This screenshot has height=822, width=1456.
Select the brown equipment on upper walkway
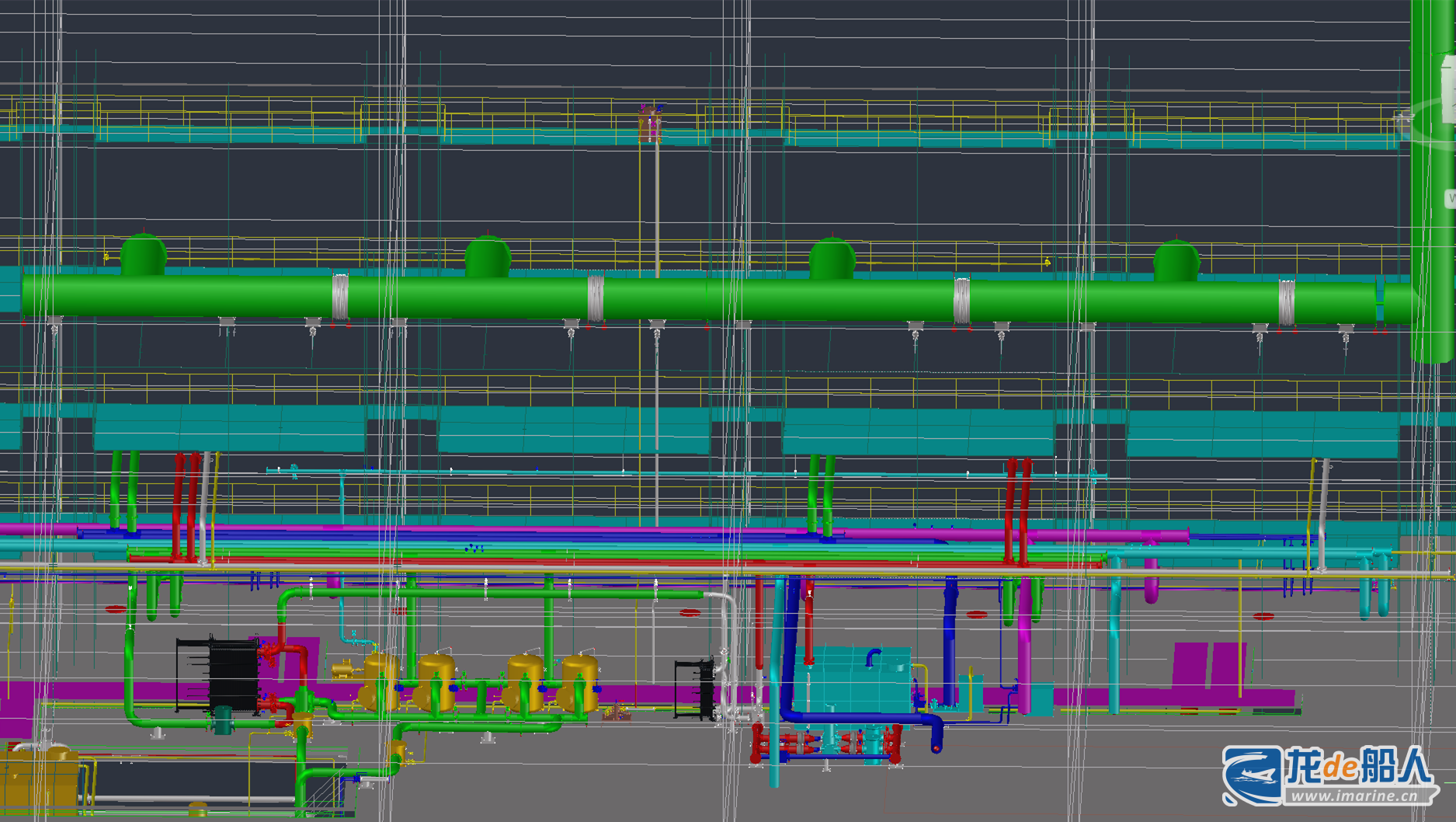(649, 124)
